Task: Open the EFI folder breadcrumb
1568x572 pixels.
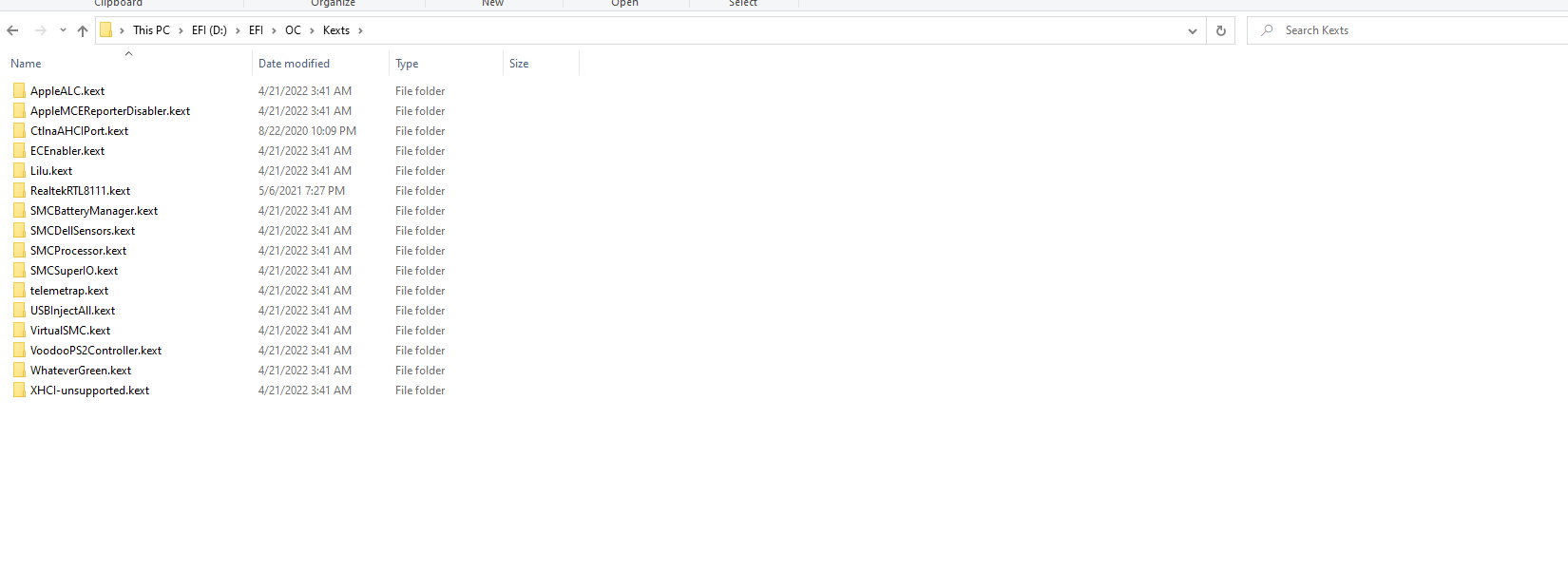Action: click(256, 30)
